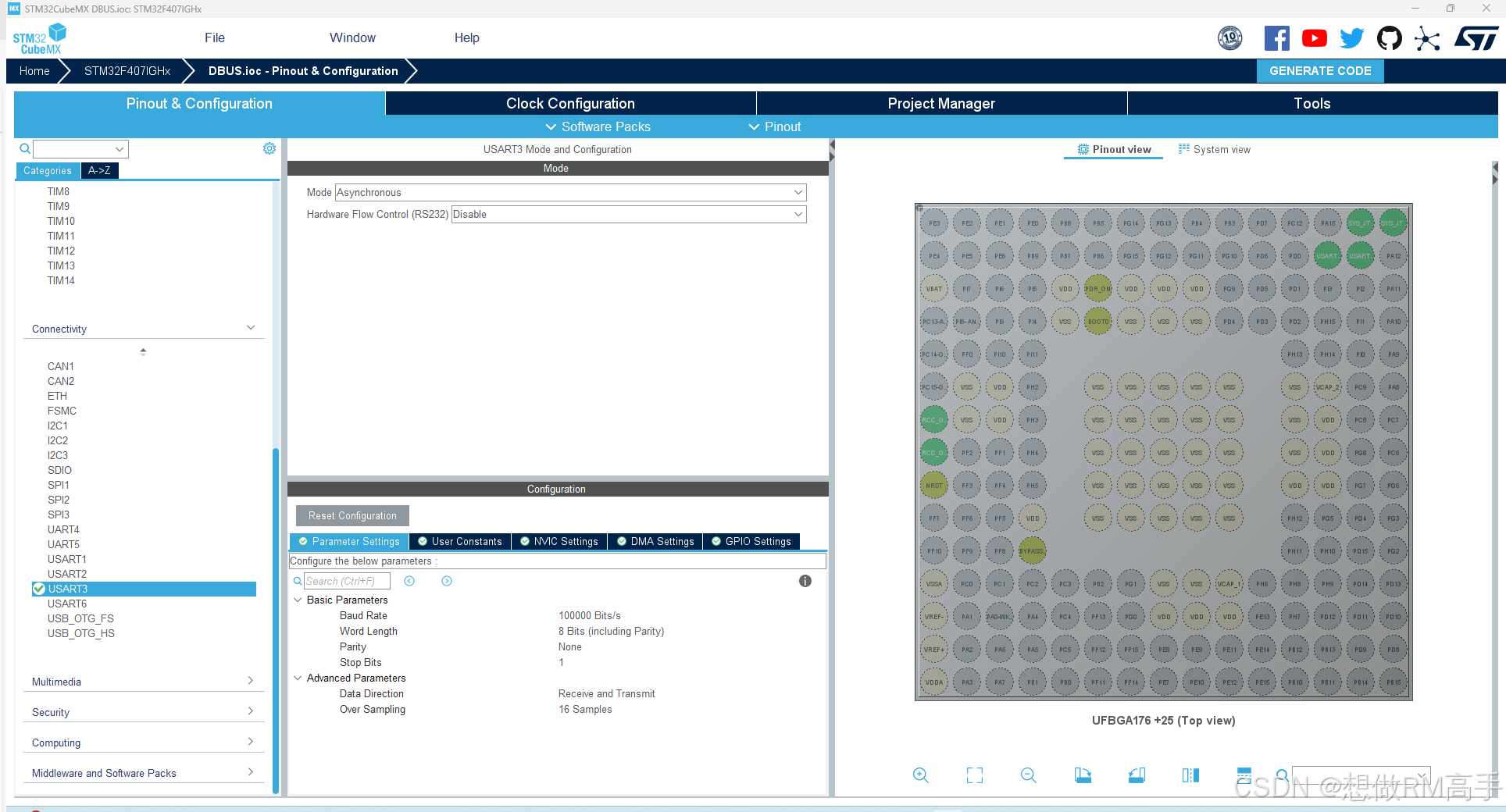Open the Twitter link icon
The width and height of the screenshot is (1506, 812).
click(1352, 38)
